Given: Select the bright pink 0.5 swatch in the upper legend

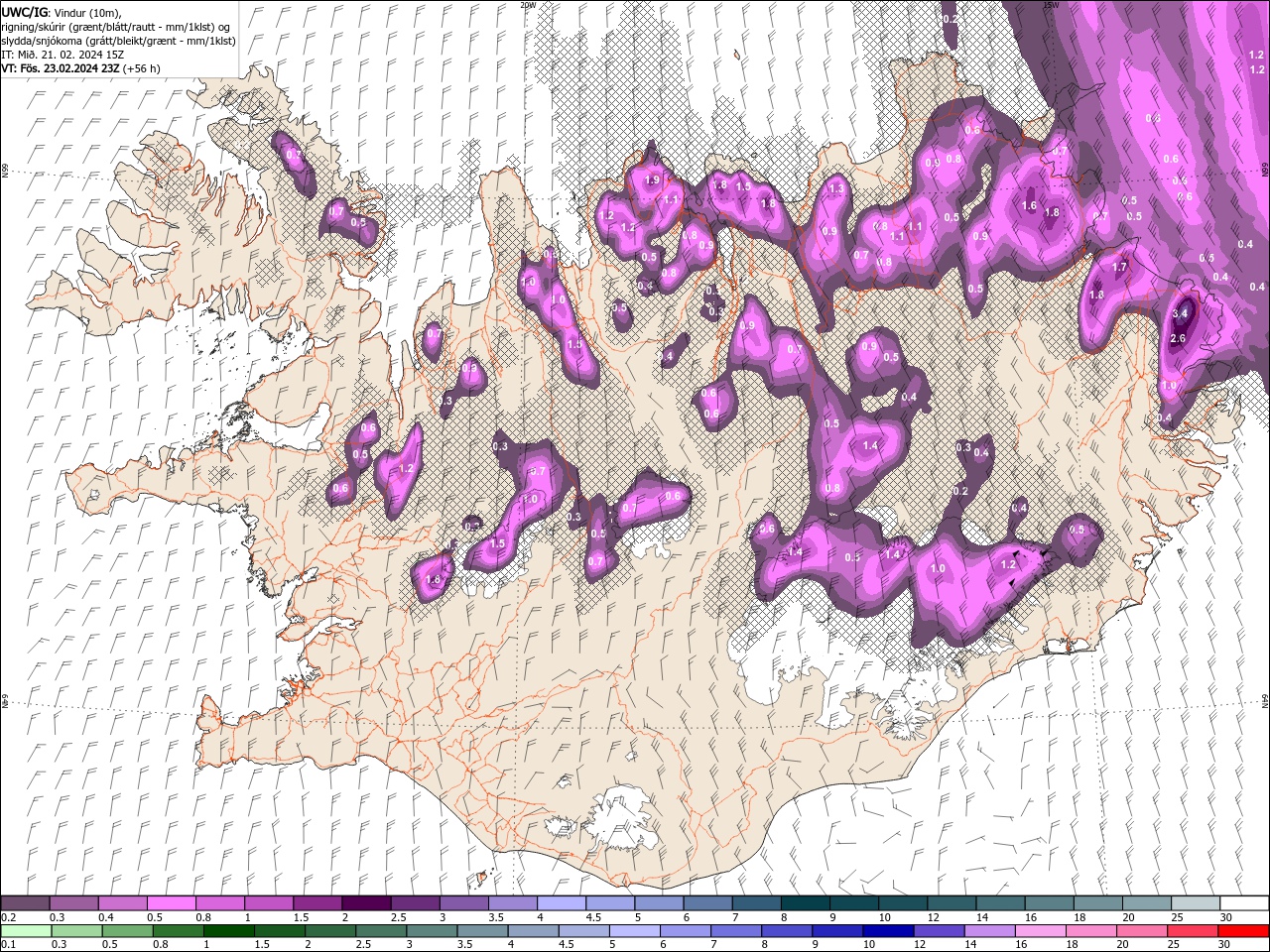Looking at the screenshot, I should [x=171, y=903].
